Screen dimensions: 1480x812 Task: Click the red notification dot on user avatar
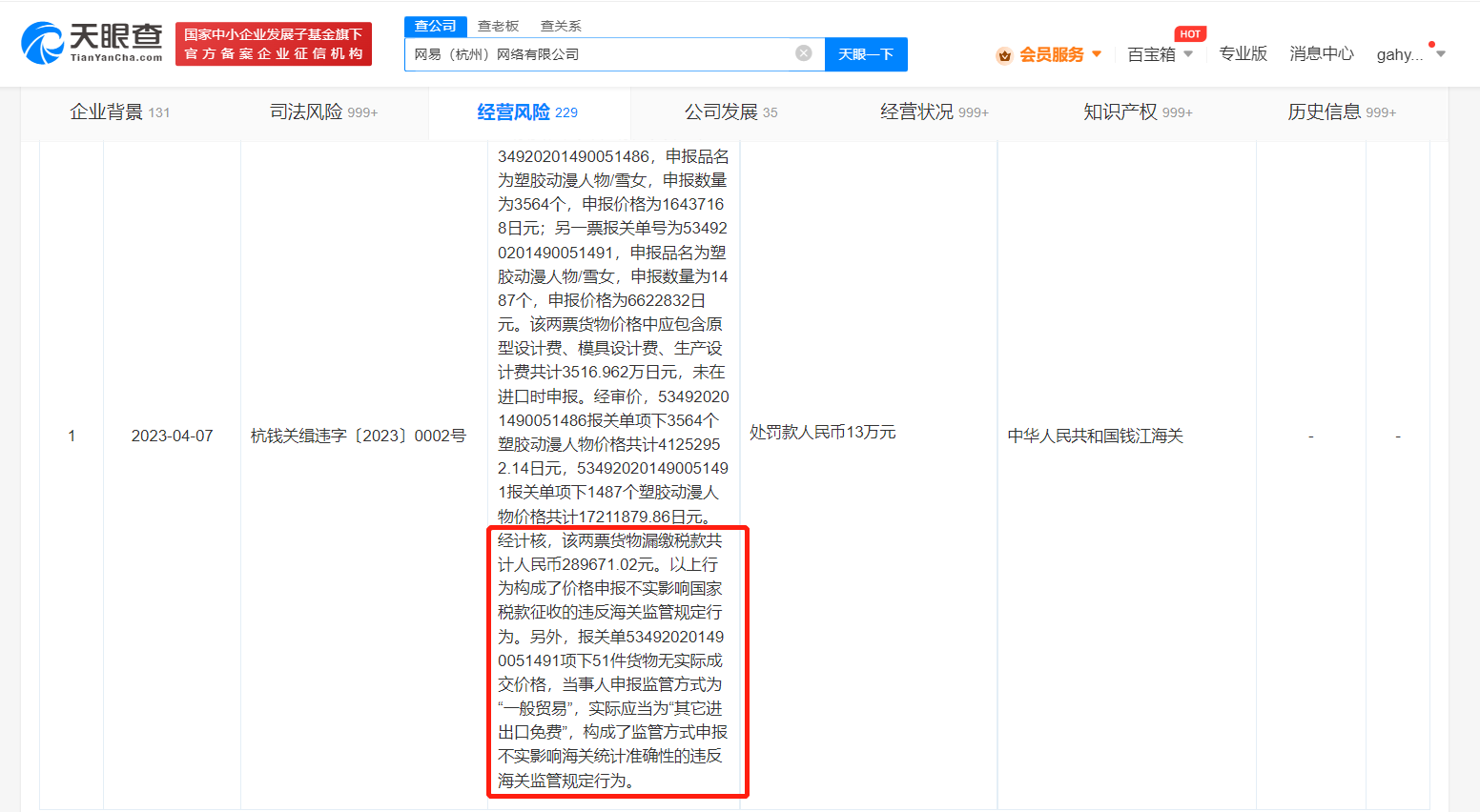[1430, 42]
